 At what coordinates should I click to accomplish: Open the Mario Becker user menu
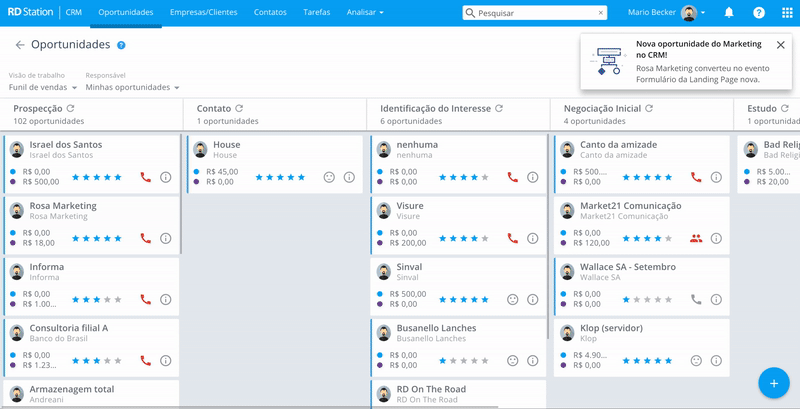point(666,13)
